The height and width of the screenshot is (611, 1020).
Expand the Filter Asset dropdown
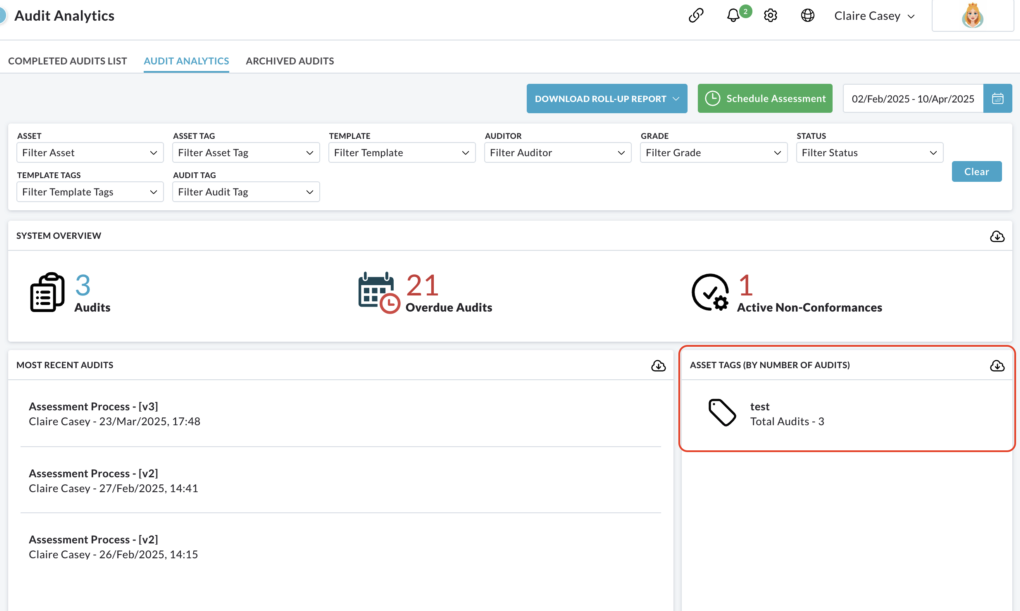point(90,153)
